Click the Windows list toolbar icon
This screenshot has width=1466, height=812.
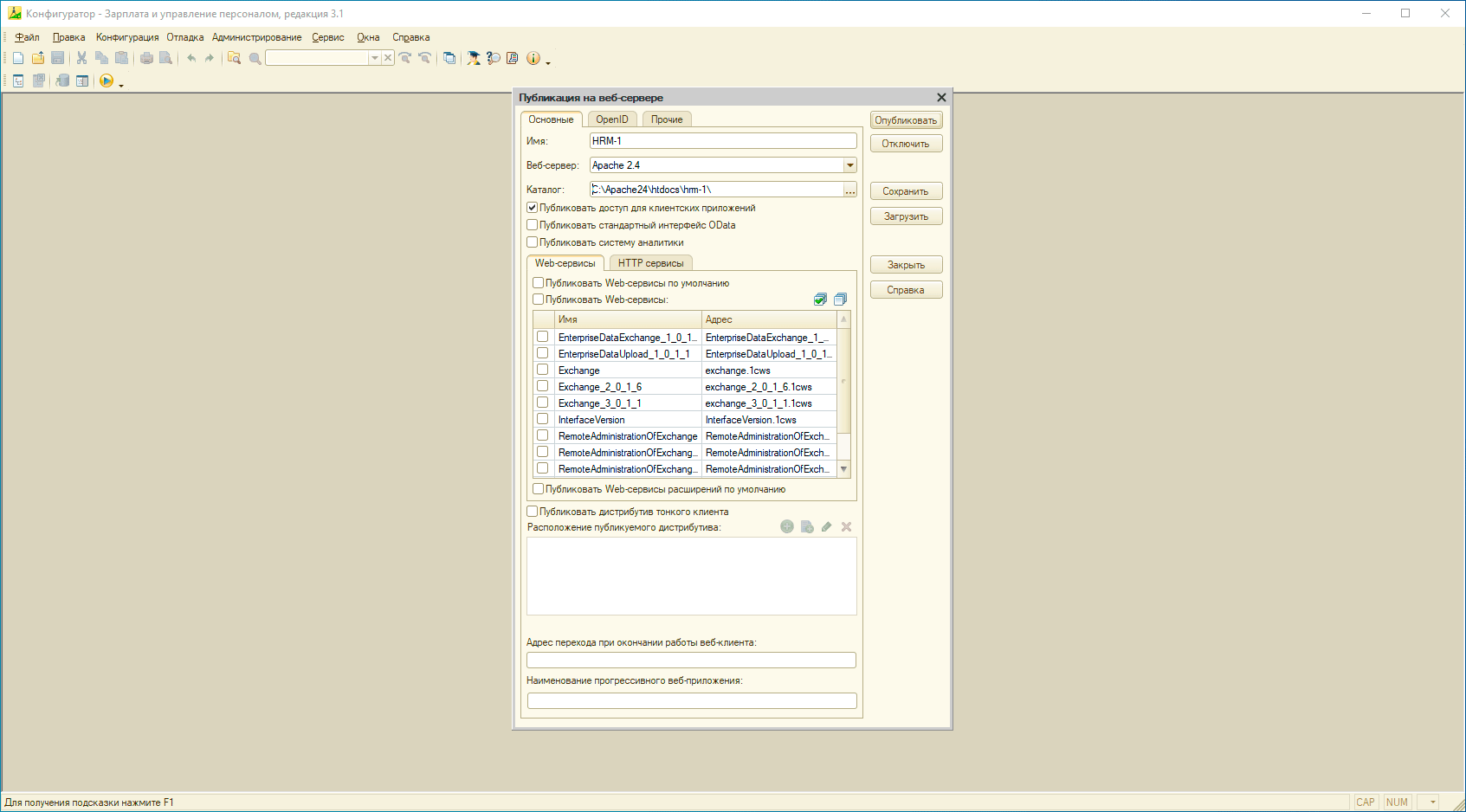449,58
